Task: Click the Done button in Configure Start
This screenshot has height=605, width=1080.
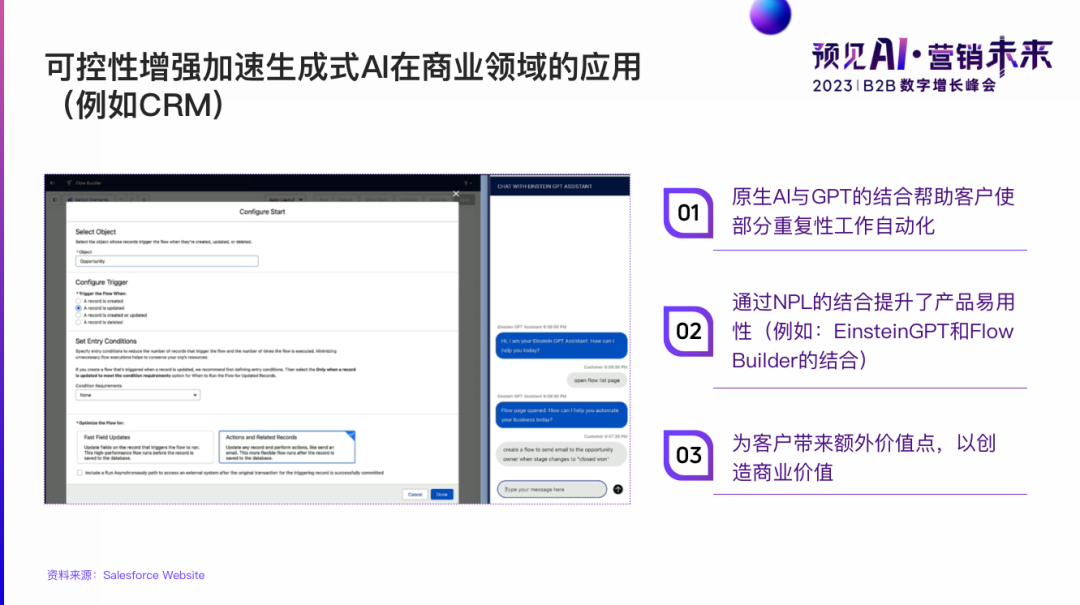Action: coord(442,494)
